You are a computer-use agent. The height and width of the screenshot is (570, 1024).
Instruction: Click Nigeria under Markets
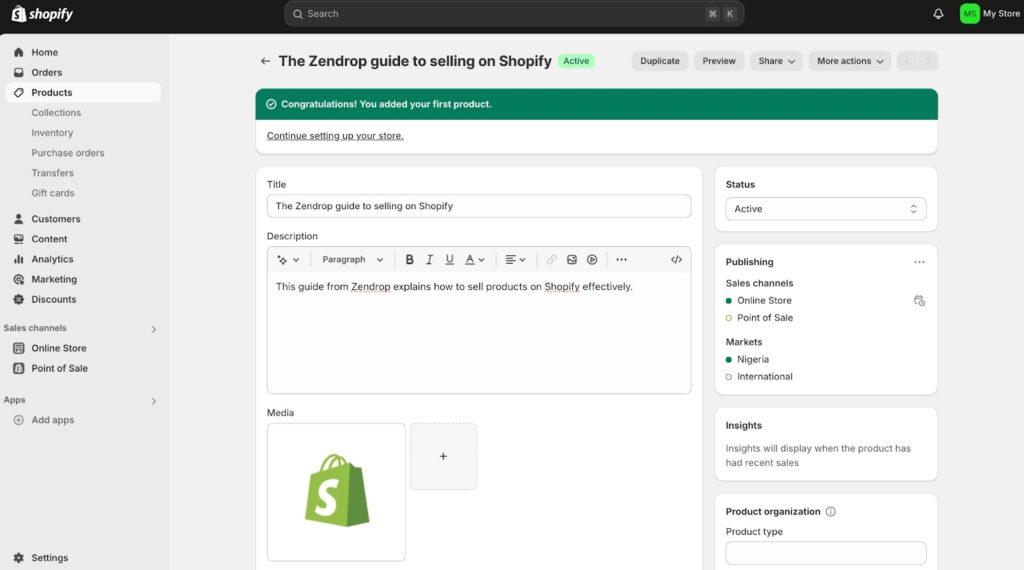(x=753, y=360)
